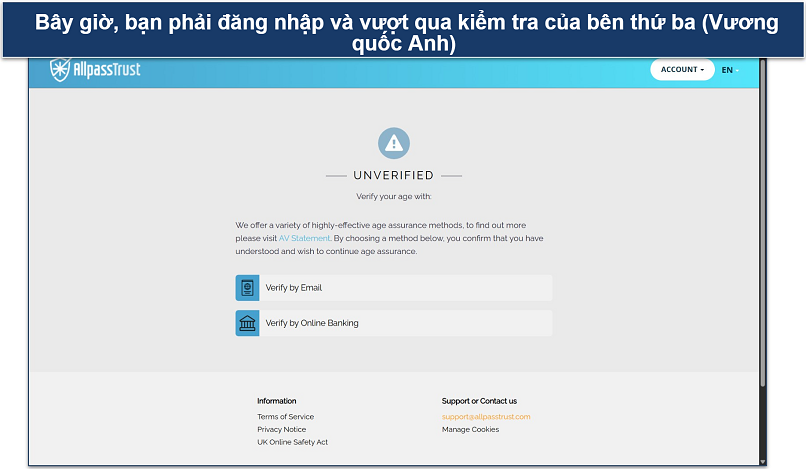The height and width of the screenshot is (469, 806).
Task: Click the email verification ID icon
Action: 247,288
